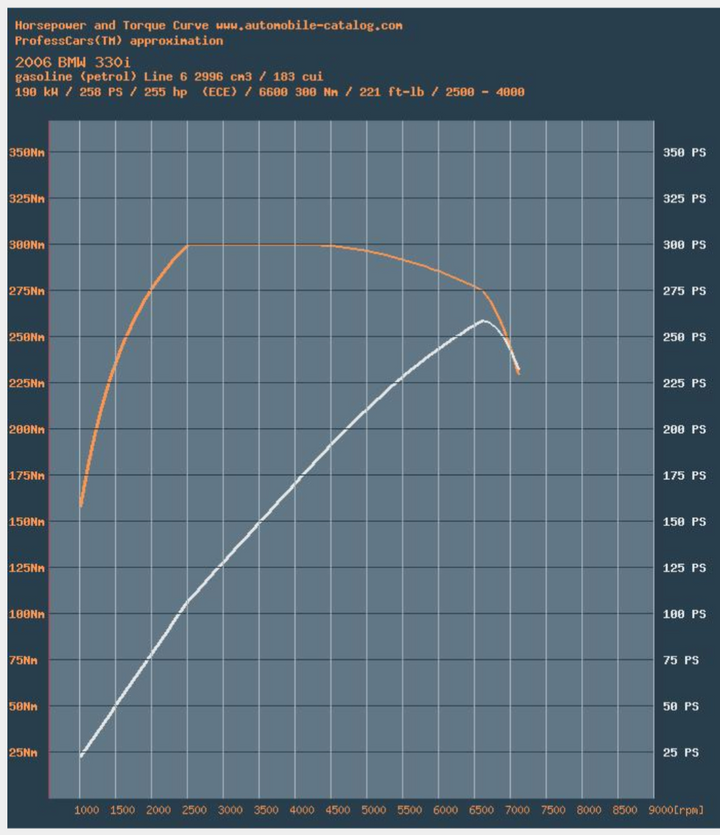Click the 250 PS label on the right axis
The image size is (720, 835).
point(684,337)
